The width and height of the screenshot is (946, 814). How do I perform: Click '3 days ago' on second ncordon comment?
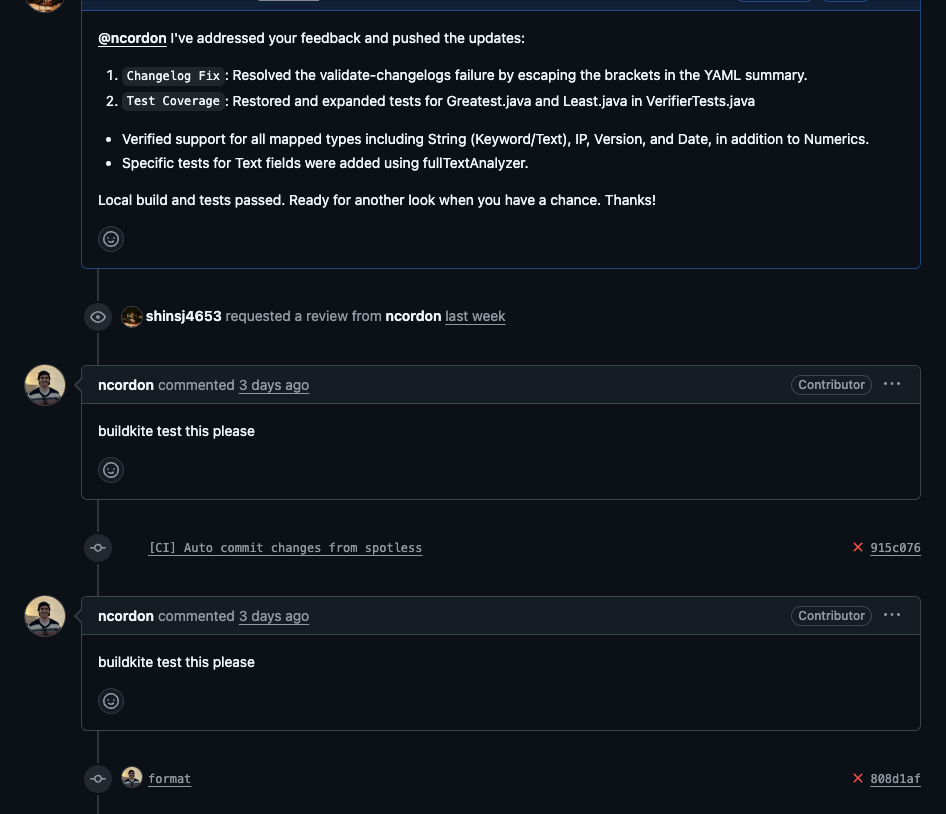point(273,616)
